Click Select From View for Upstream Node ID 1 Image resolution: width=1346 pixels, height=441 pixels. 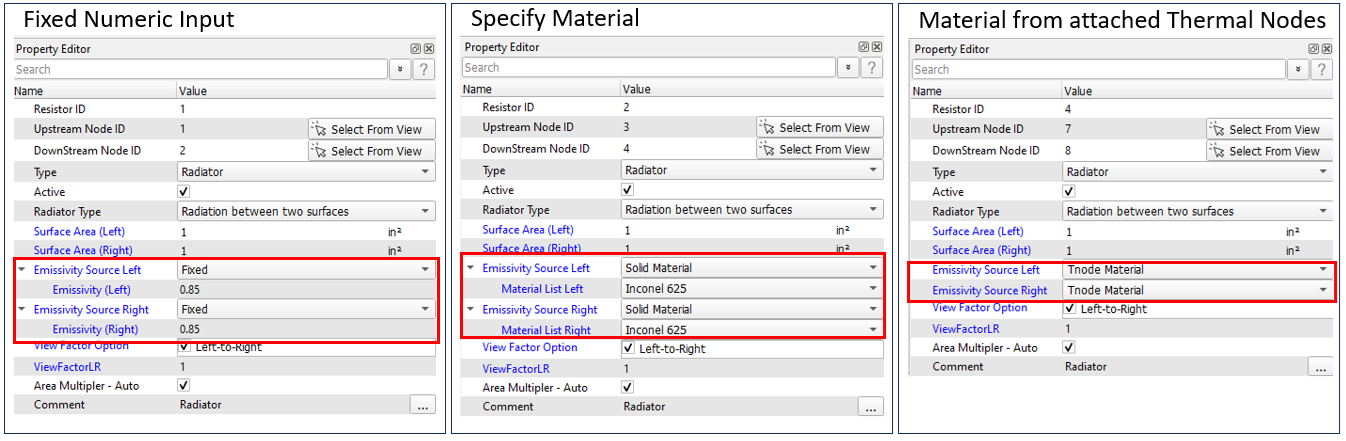(371, 129)
